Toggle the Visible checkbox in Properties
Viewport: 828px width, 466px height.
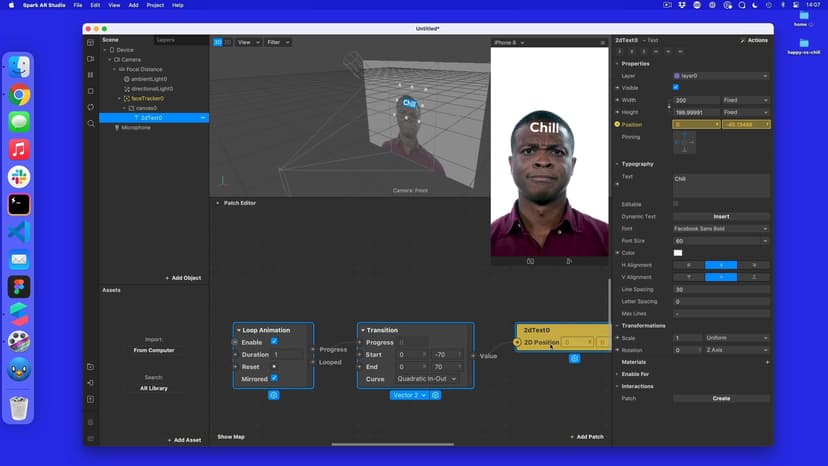click(676, 88)
